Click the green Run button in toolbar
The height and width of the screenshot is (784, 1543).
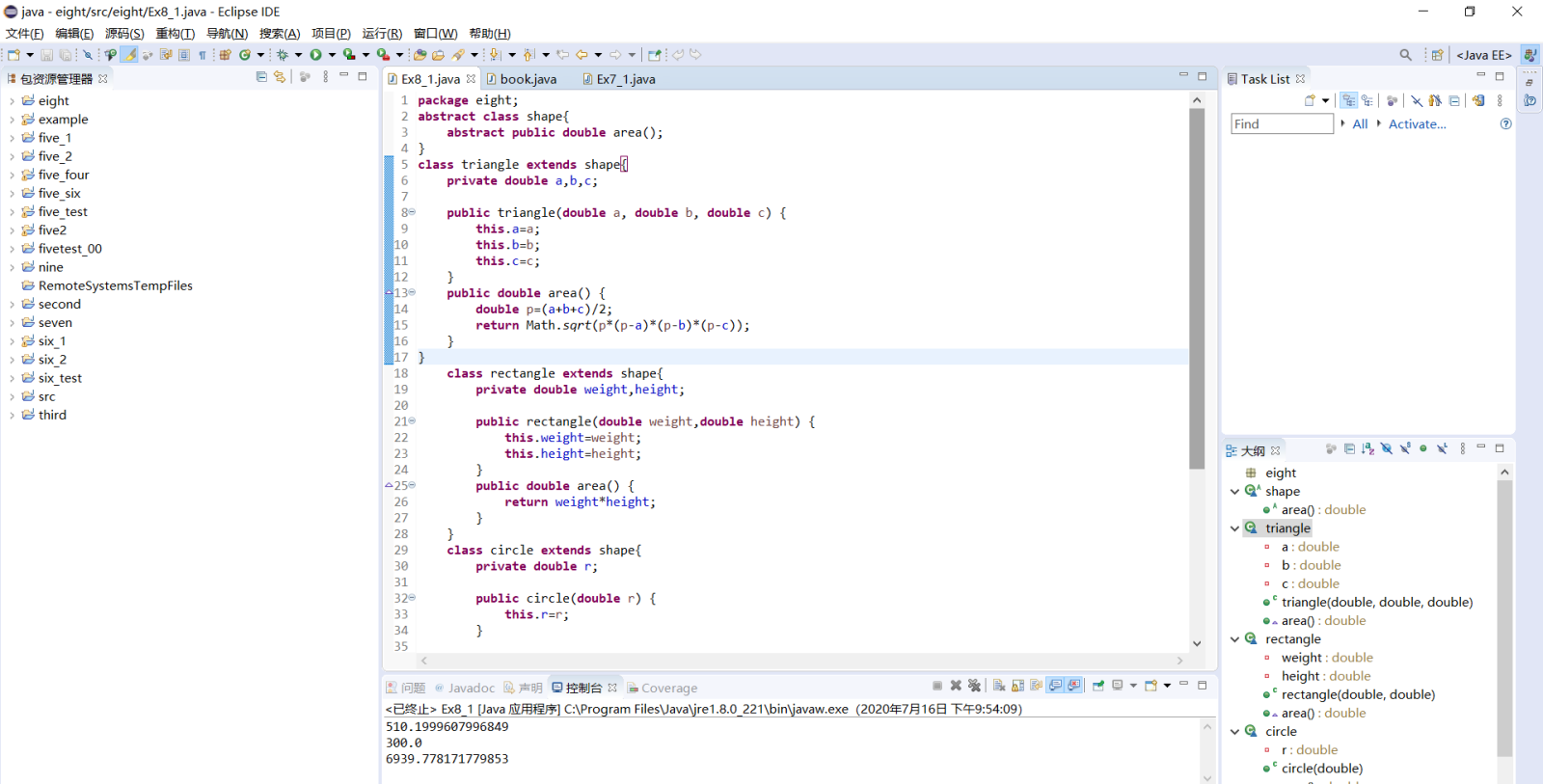(315, 55)
